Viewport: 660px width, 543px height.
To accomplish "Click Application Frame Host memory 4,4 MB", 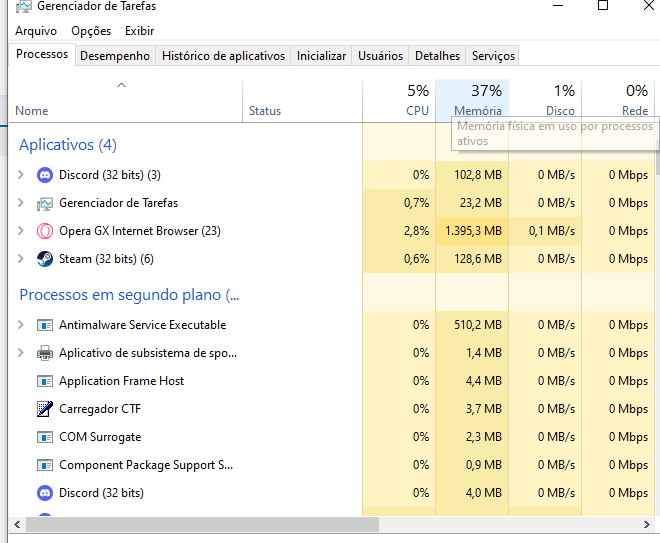I will 484,381.
